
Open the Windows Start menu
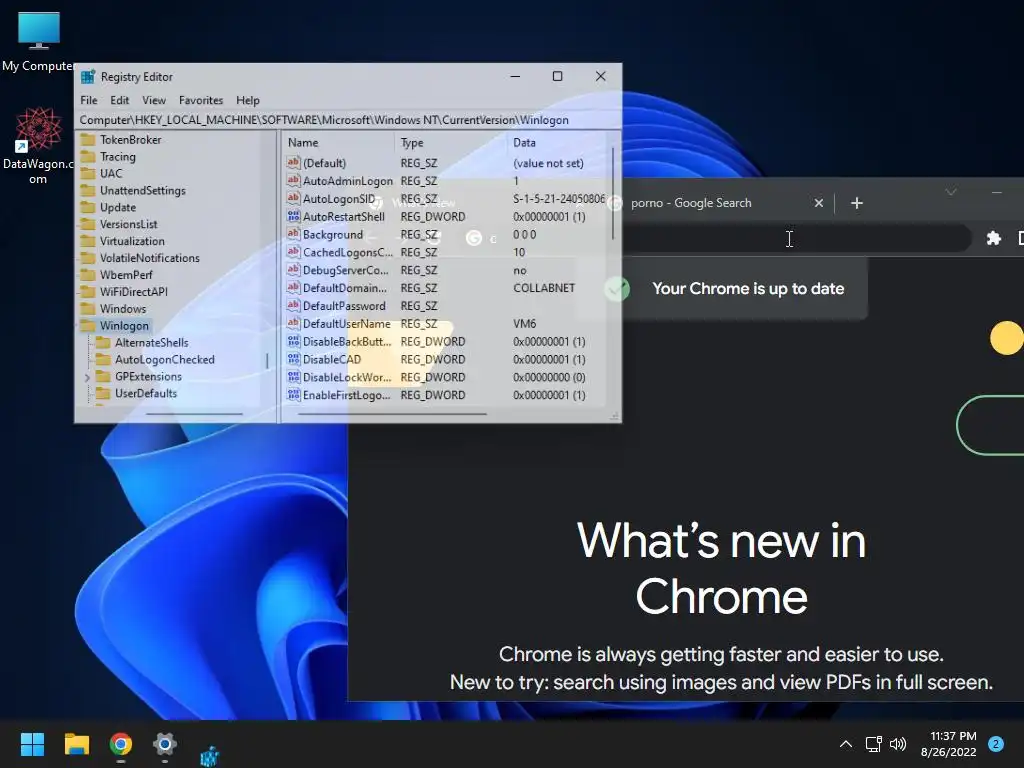(x=32, y=744)
